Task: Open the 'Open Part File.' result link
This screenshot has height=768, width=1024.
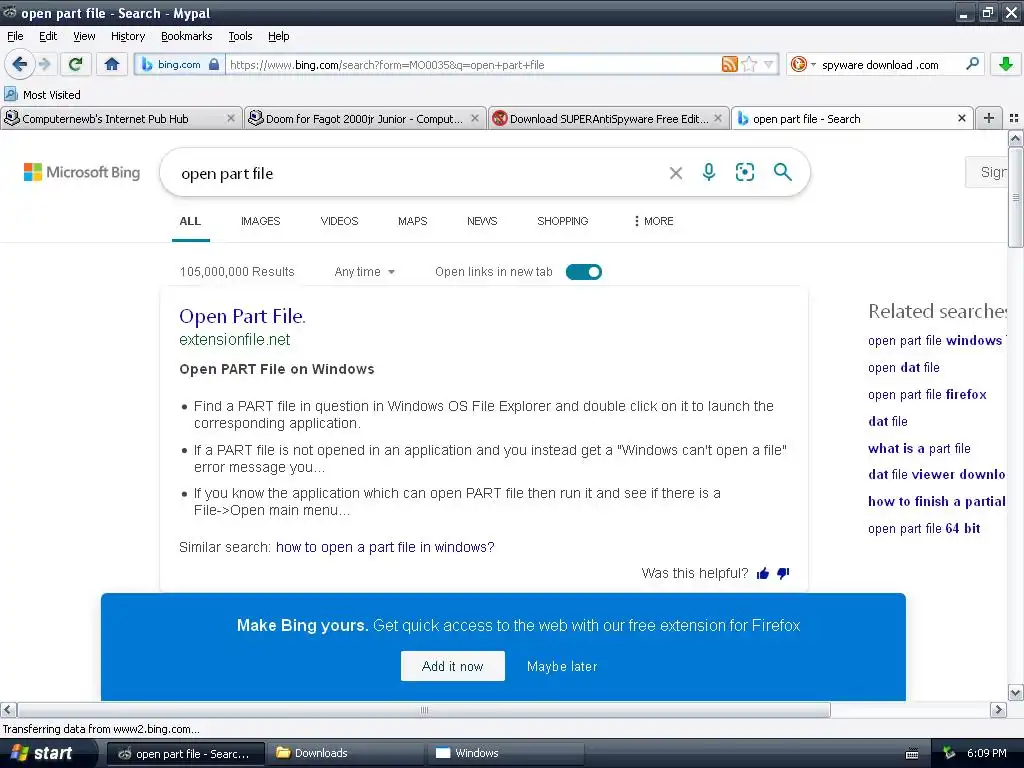Action: click(242, 316)
